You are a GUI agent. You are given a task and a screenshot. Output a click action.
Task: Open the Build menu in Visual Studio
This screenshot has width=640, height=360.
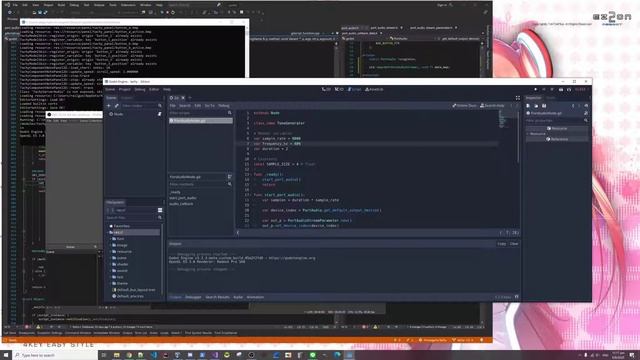point(61,5)
